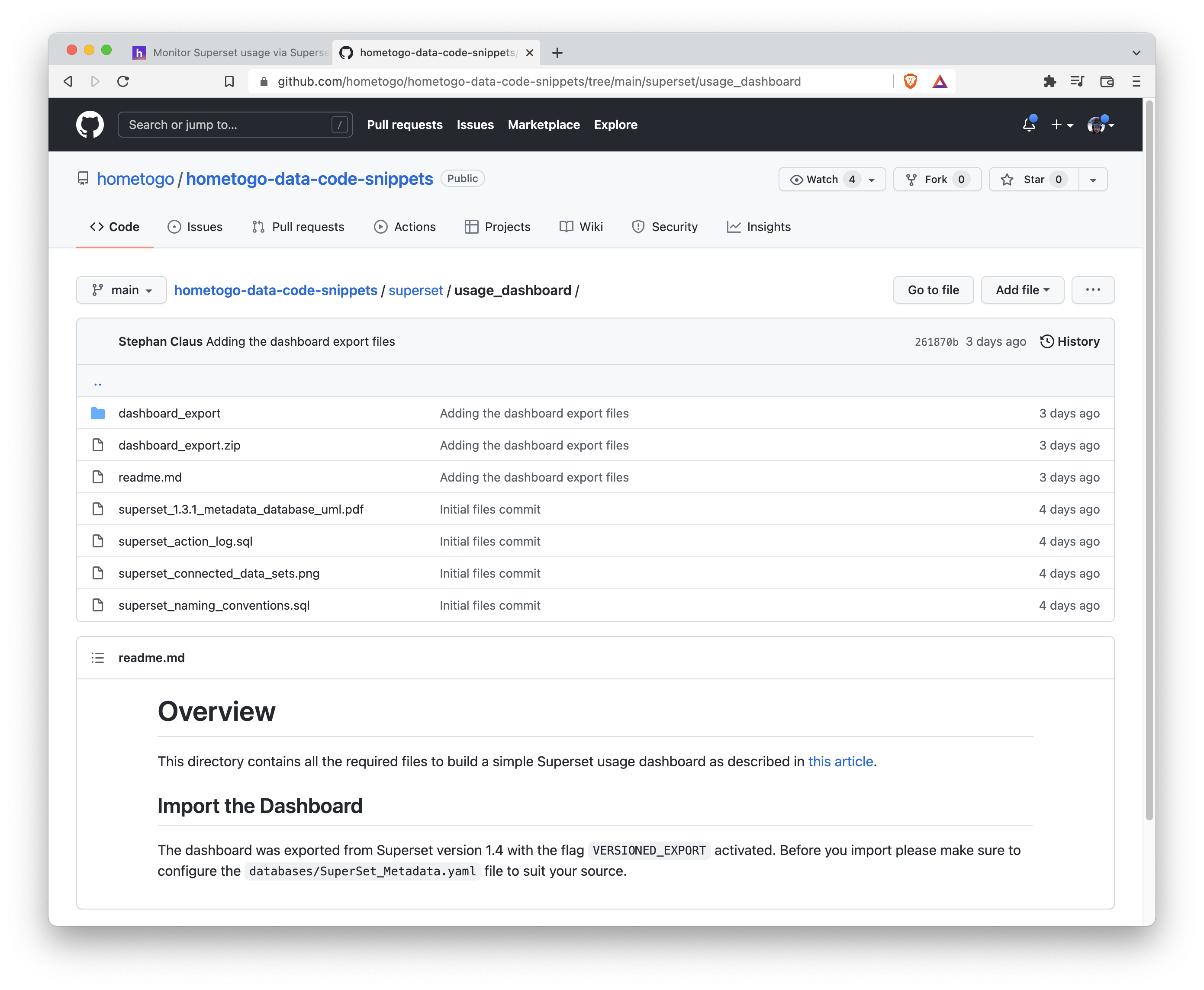Expand the Add file dropdown
Viewport: 1204px width, 990px height.
click(x=1022, y=290)
